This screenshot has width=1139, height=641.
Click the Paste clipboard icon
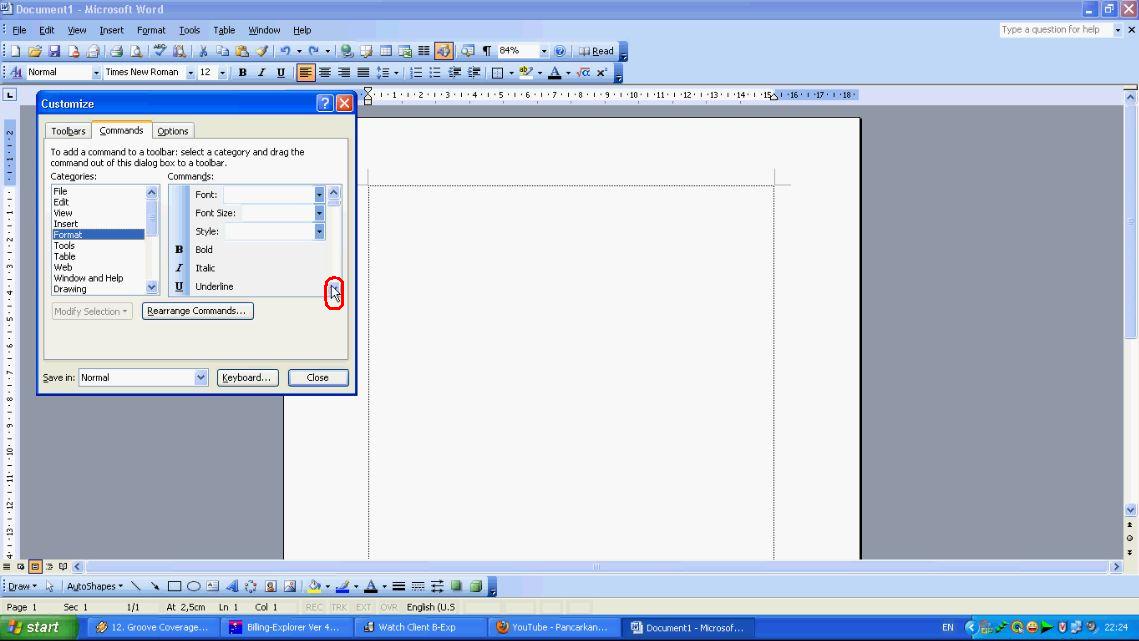pos(242,51)
